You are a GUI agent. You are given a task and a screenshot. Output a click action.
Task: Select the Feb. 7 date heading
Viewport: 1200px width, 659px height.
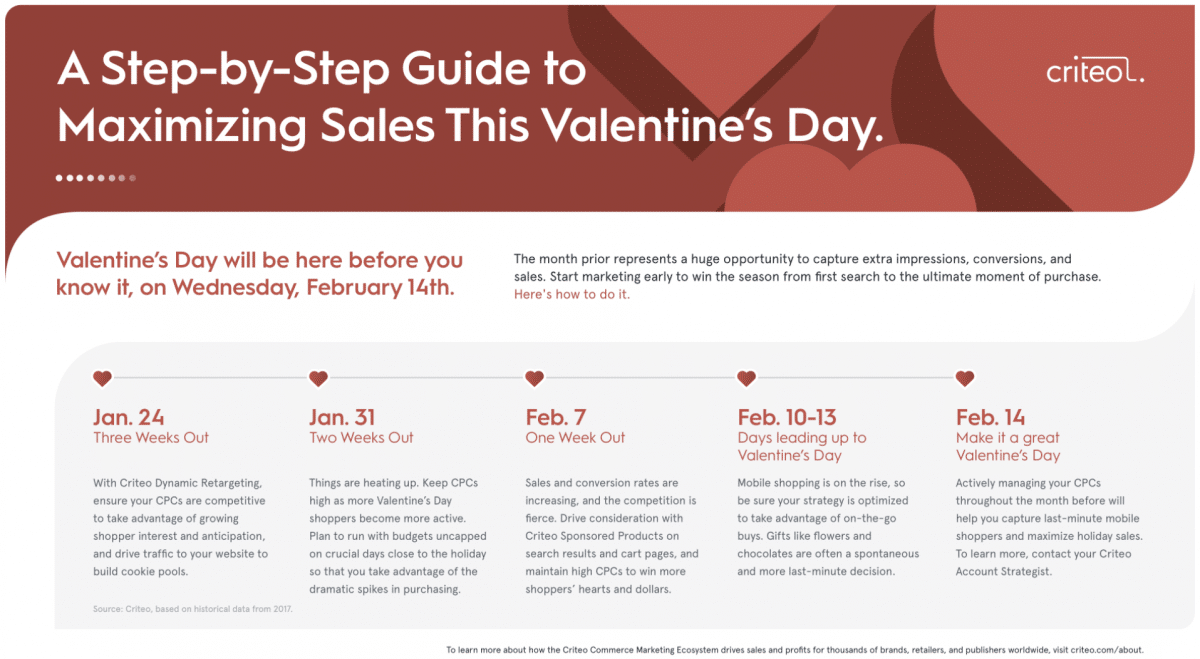click(558, 417)
